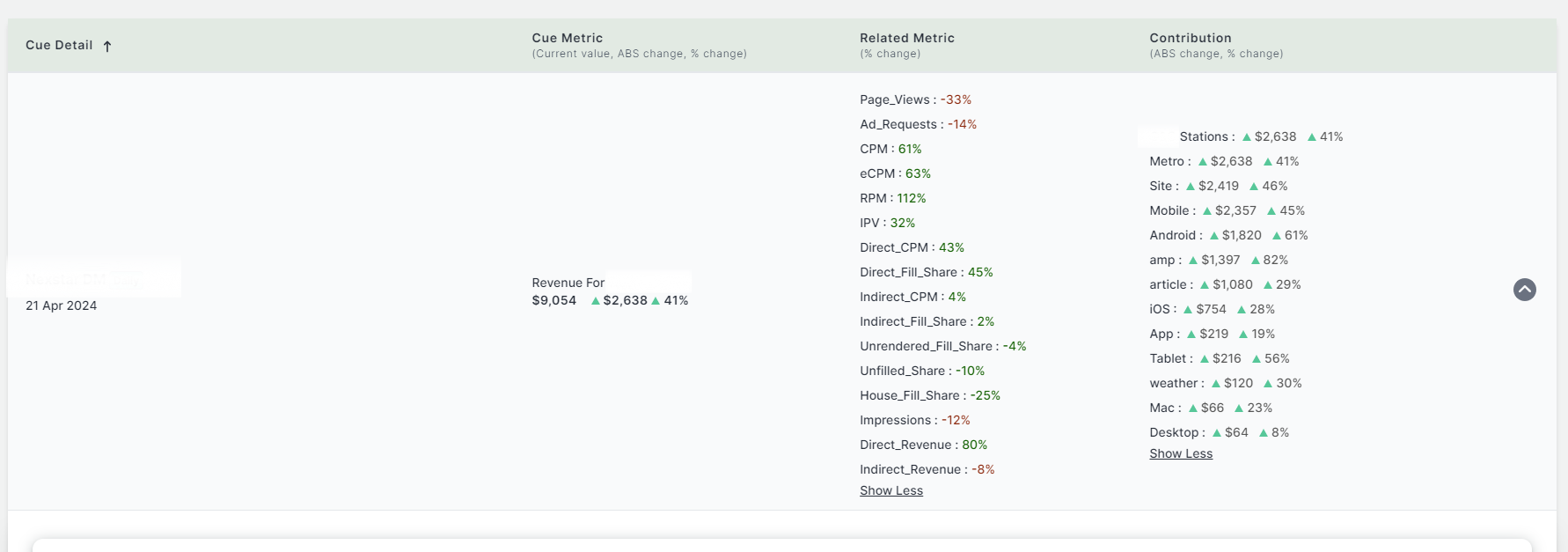Click Show Less under Contribution list

(1180, 454)
